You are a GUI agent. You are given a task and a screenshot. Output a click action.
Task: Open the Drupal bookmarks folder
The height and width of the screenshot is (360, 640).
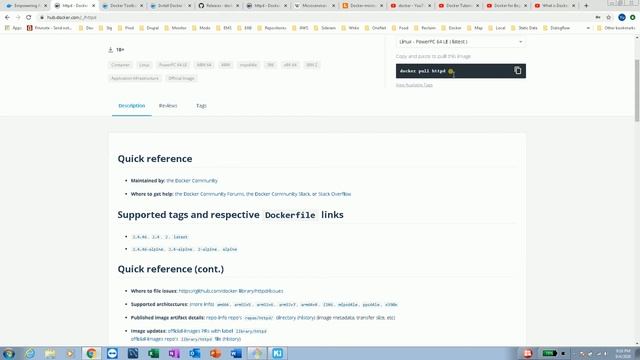click(x=149, y=28)
